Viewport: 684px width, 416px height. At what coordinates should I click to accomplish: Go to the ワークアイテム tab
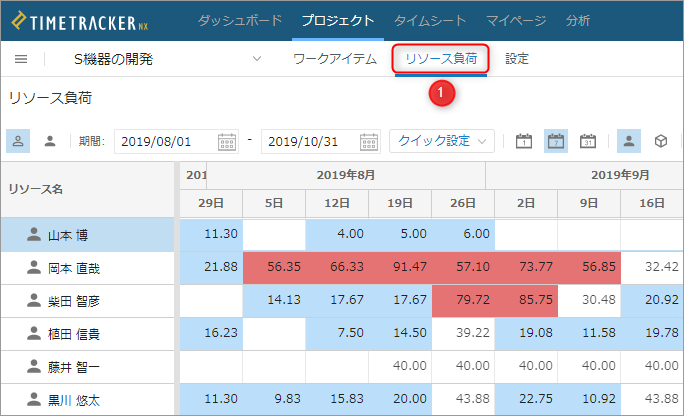pos(335,59)
